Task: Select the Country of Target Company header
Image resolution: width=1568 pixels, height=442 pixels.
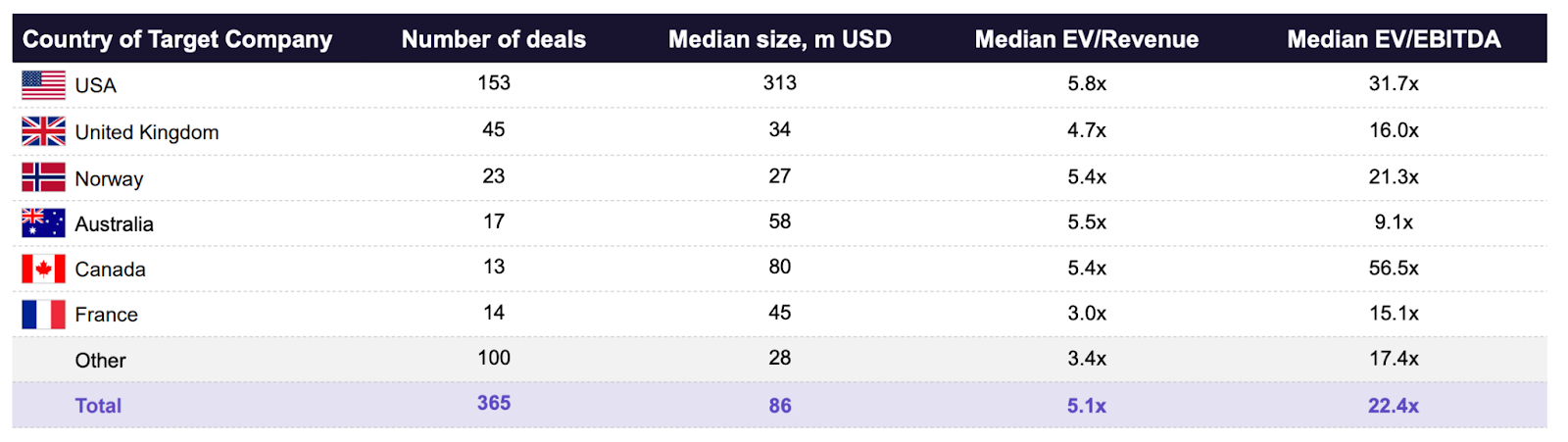Action: (x=177, y=39)
